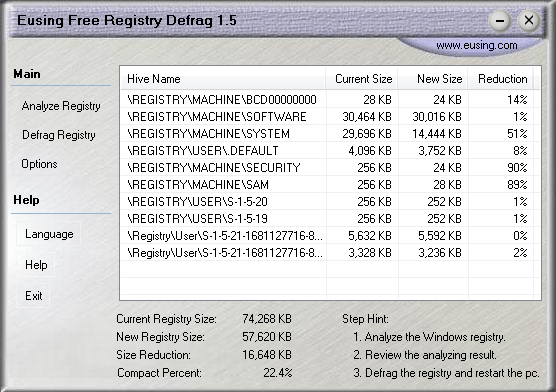Click the 74,268 KB current registry size value

[267, 319]
